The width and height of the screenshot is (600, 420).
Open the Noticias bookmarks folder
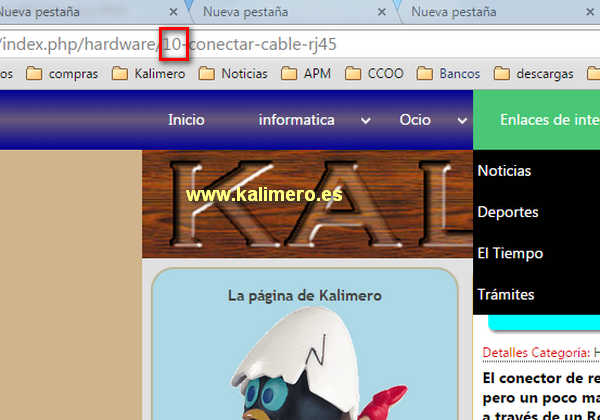coord(233,73)
